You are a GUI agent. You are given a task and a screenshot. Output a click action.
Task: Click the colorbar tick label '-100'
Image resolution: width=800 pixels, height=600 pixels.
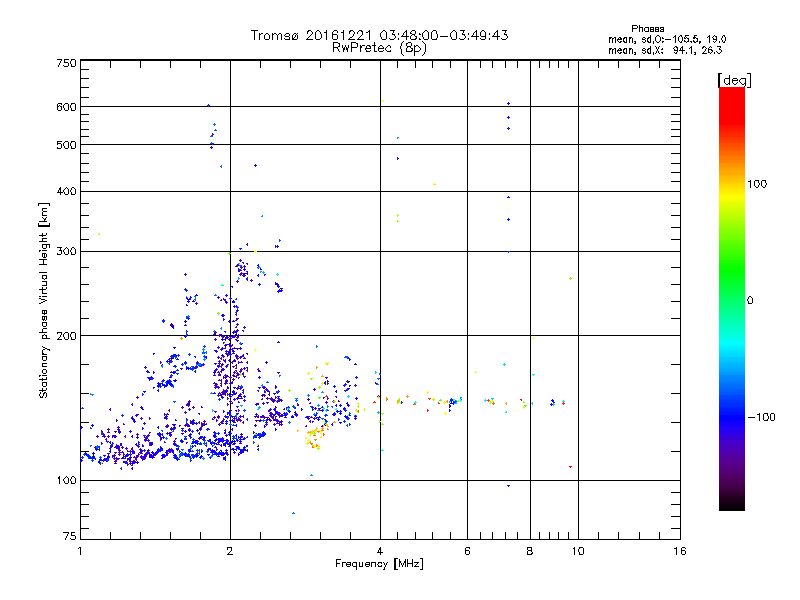point(761,417)
